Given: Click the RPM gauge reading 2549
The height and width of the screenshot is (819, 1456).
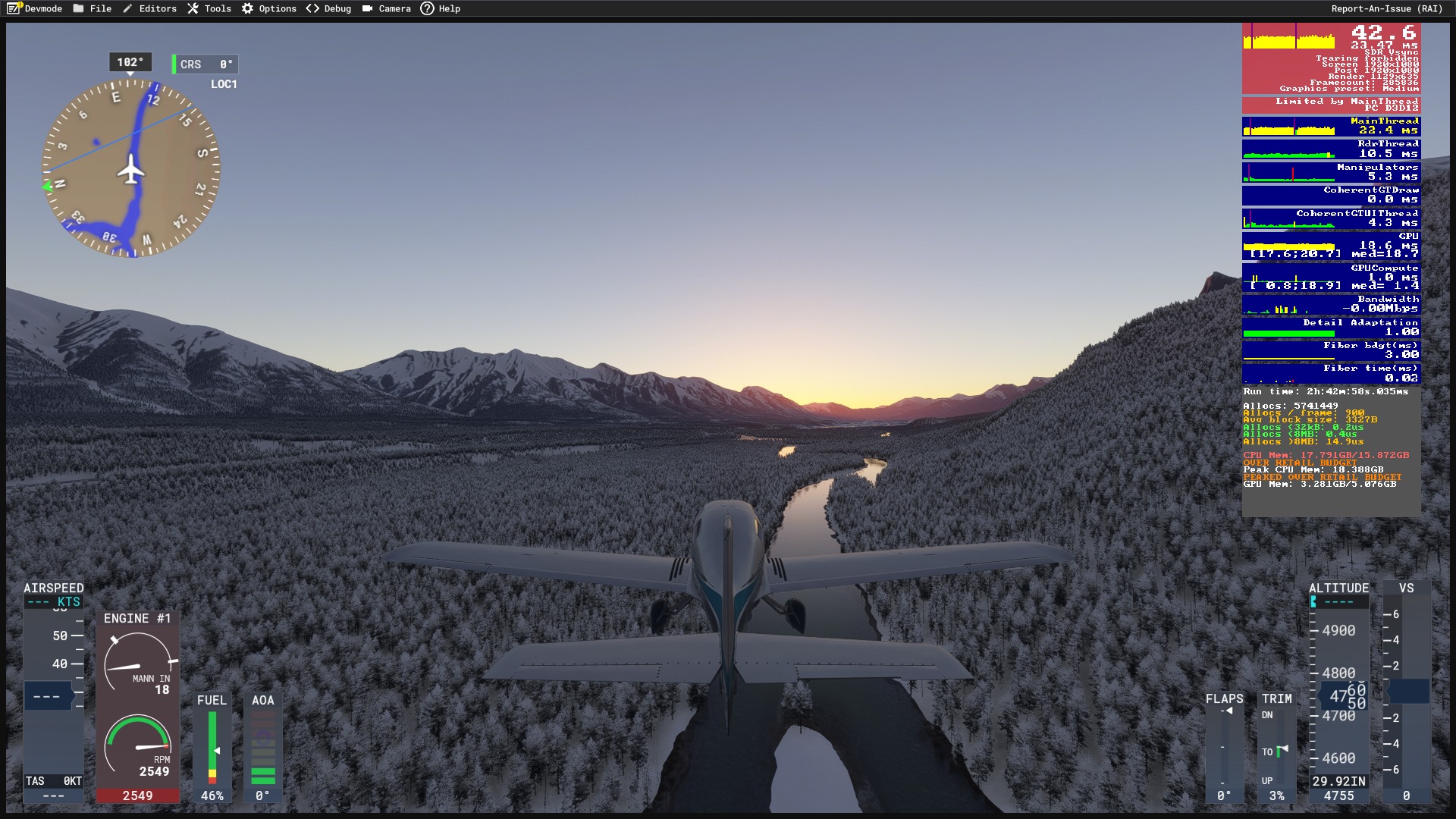Looking at the screenshot, I should click(x=139, y=747).
